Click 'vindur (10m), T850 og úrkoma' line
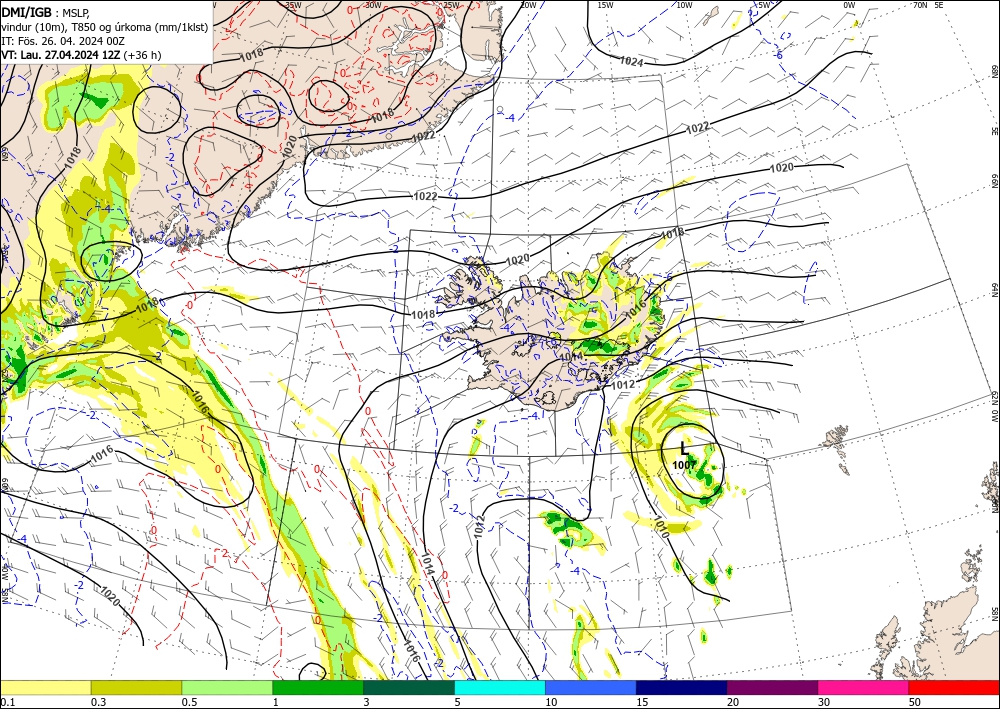This screenshot has height=709, width=1000. click(105, 27)
